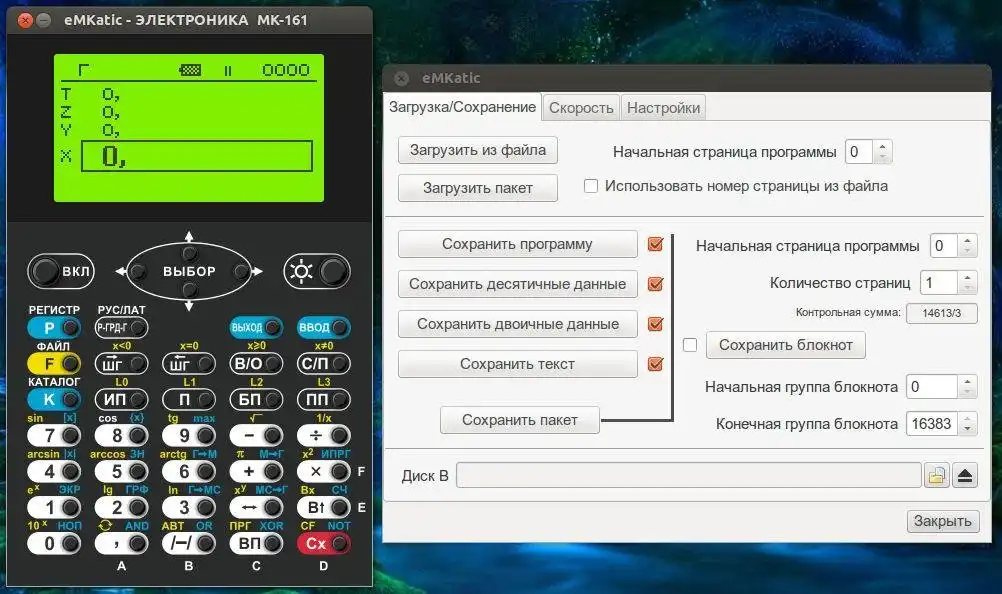This screenshot has height=594, width=1002.
Task: Click the minus key on calculator
Action: [x=256, y=436]
